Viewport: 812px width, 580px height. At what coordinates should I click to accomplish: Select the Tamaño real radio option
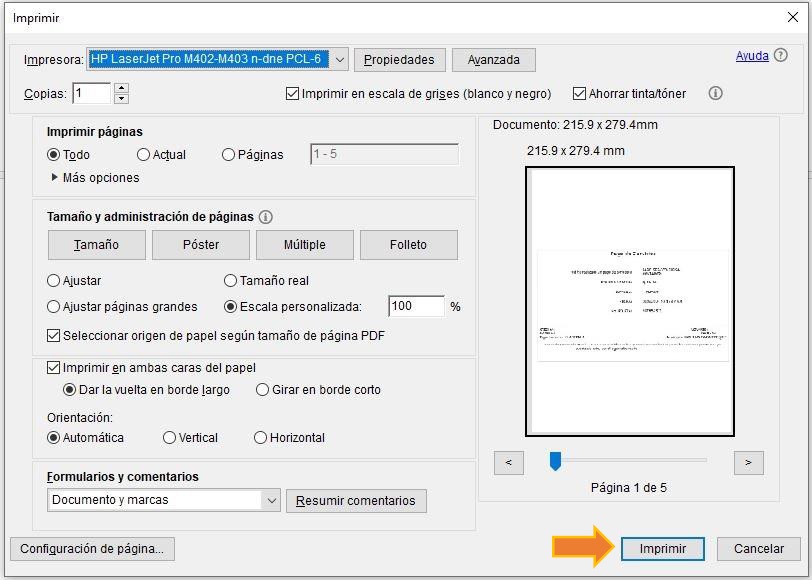pos(231,281)
